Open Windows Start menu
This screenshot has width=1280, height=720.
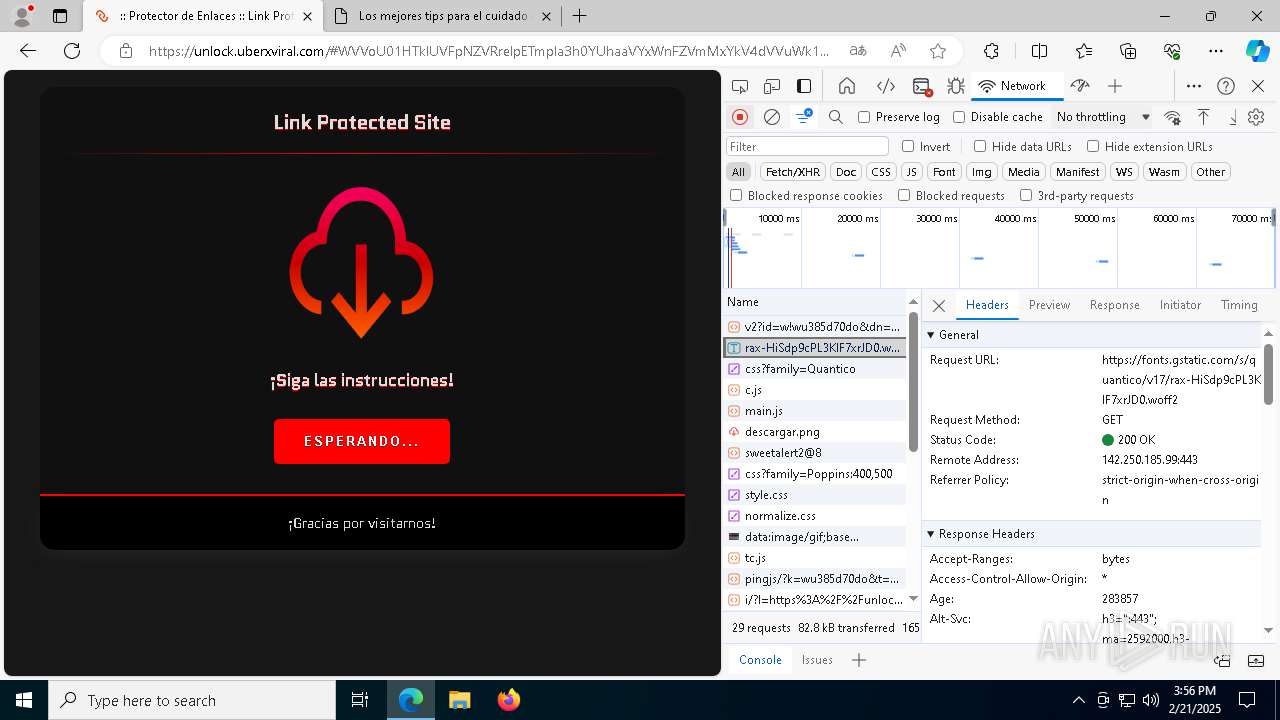[x=24, y=700]
